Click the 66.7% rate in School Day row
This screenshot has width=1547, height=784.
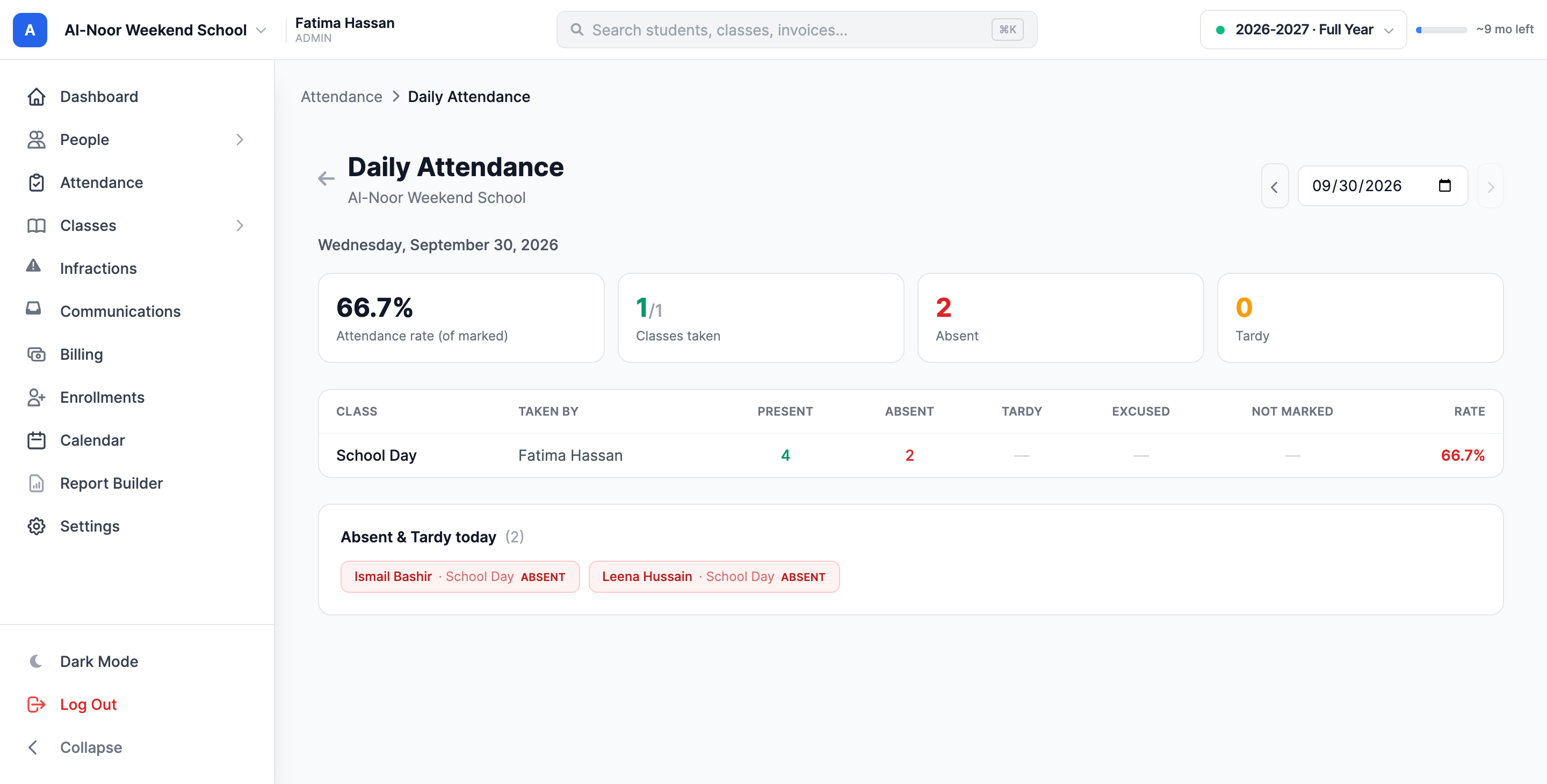pos(1462,455)
